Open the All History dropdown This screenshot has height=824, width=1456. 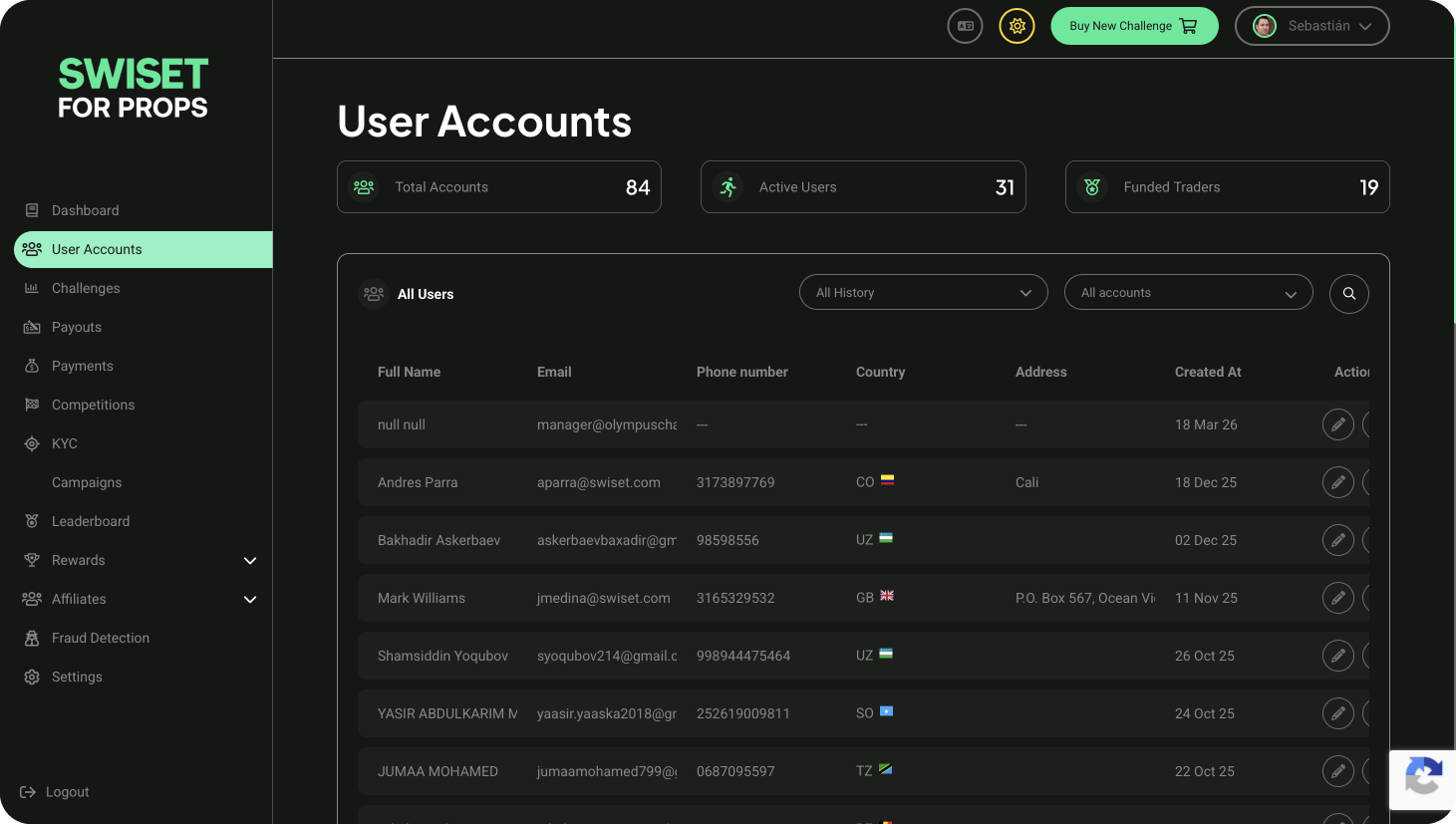[x=924, y=292]
